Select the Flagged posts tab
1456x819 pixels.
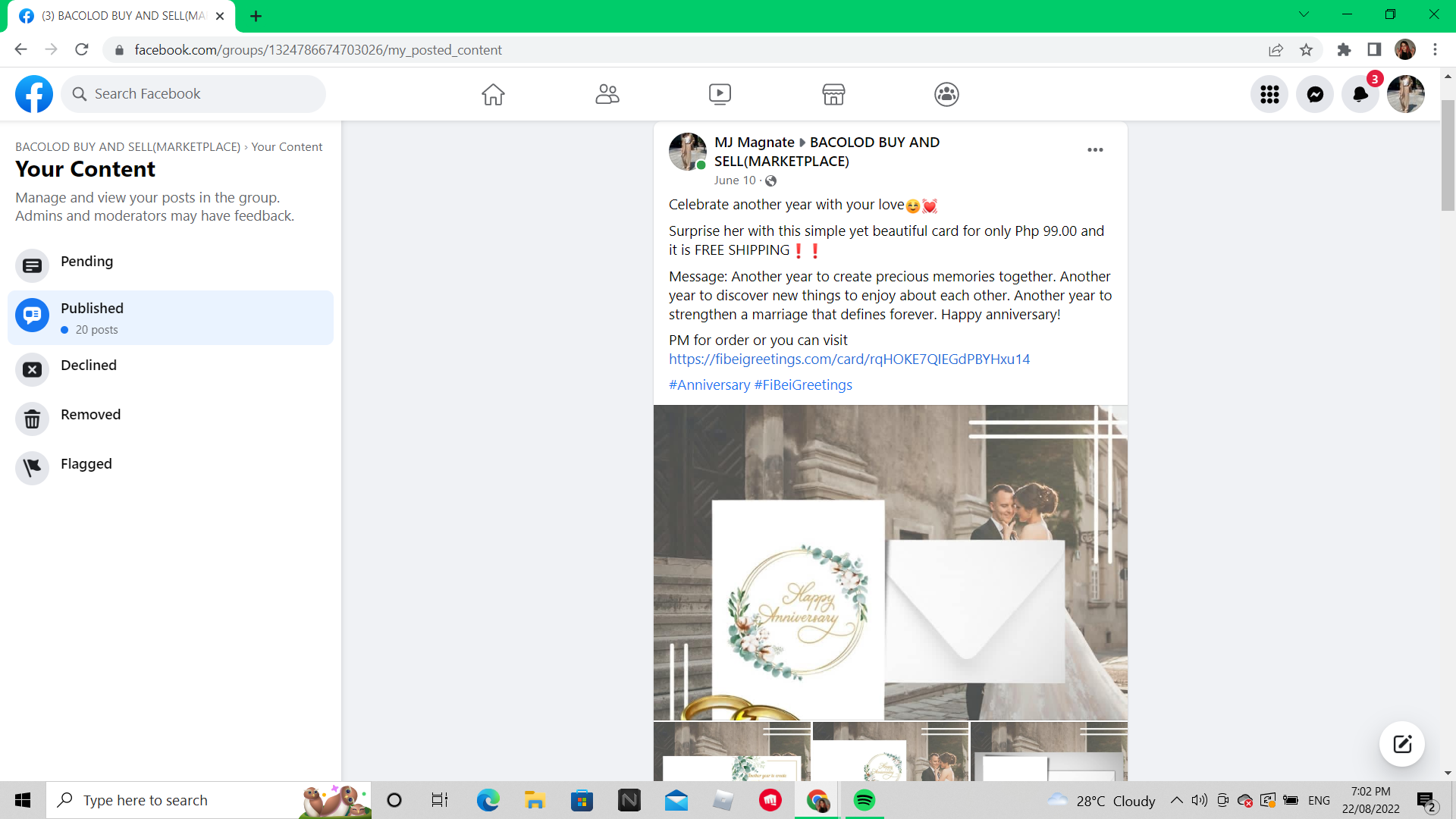86,464
